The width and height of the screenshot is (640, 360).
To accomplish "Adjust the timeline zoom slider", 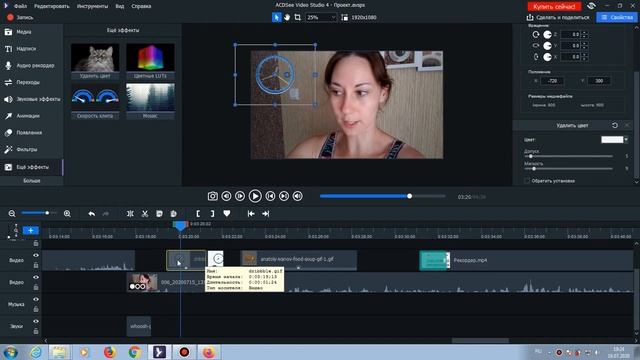I will pos(39,213).
